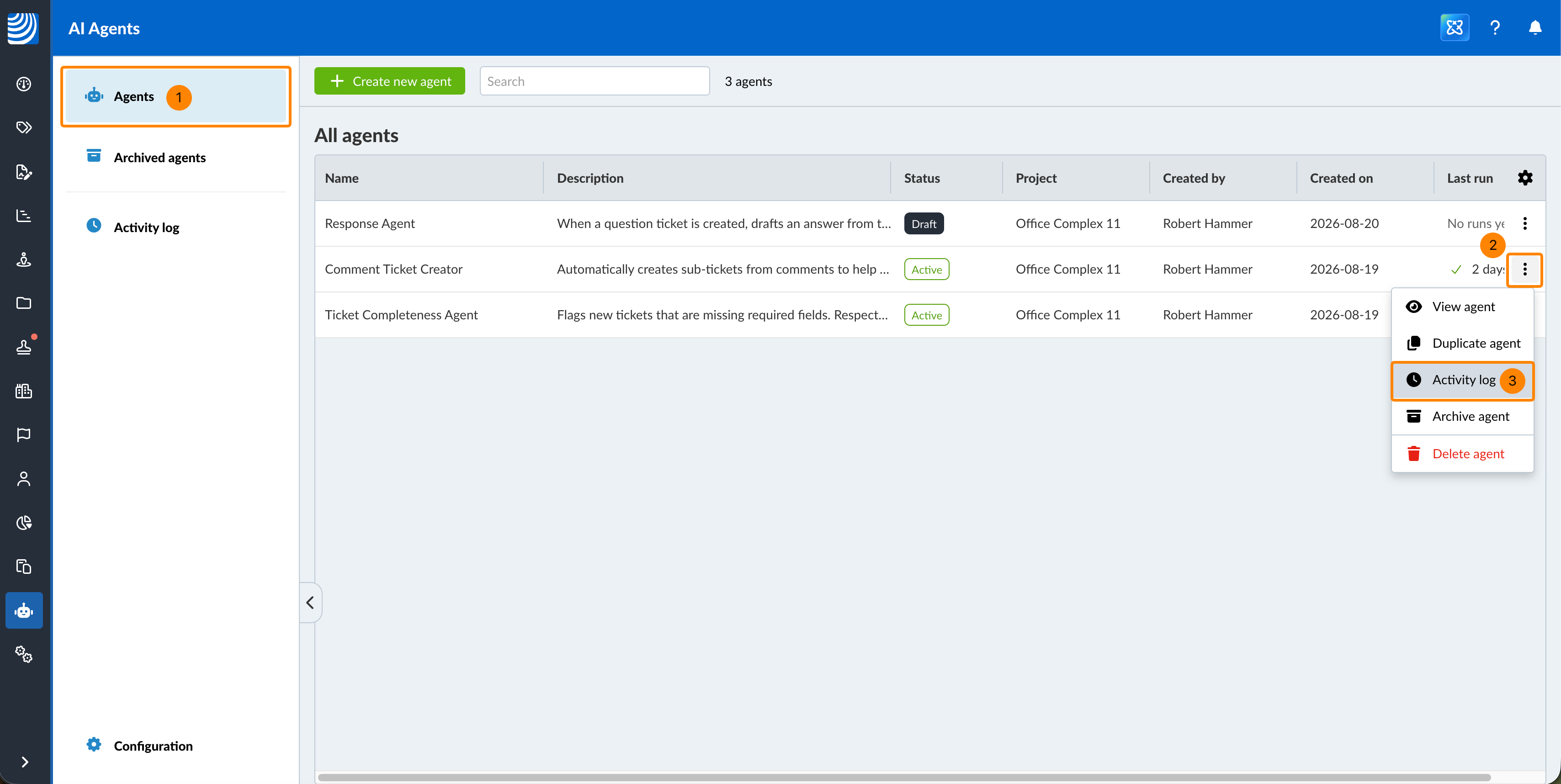This screenshot has width=1561, height=784.
Task: Sort by the Last run column header
Action: pos(1470,178)
